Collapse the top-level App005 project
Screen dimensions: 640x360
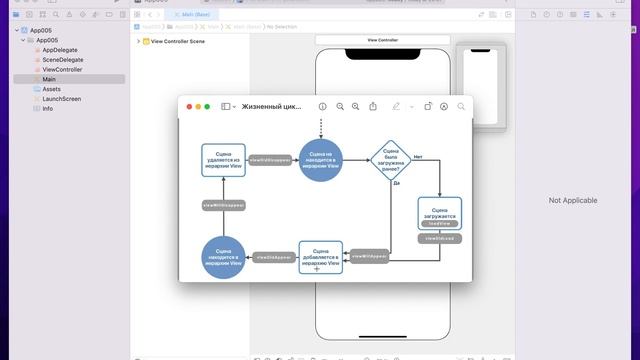(17, 30)
